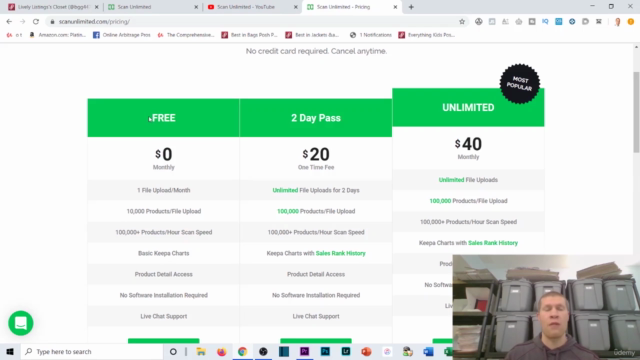Screen dimensions: 640x360
Task: Open the Online Arbitrage Pros bookmark
Action: (122, 35)
